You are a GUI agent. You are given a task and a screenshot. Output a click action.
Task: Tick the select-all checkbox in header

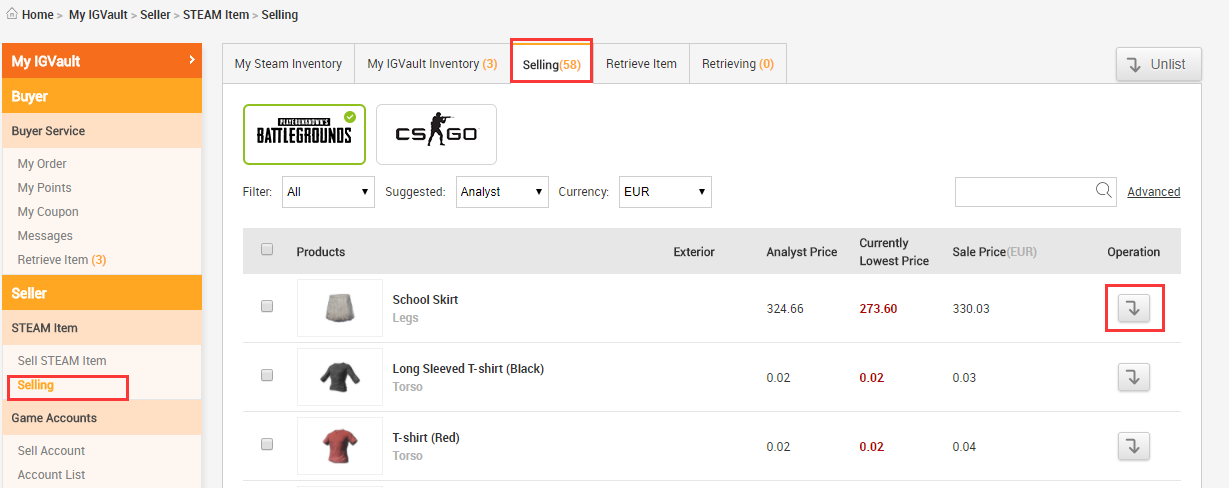pos(267,250)
